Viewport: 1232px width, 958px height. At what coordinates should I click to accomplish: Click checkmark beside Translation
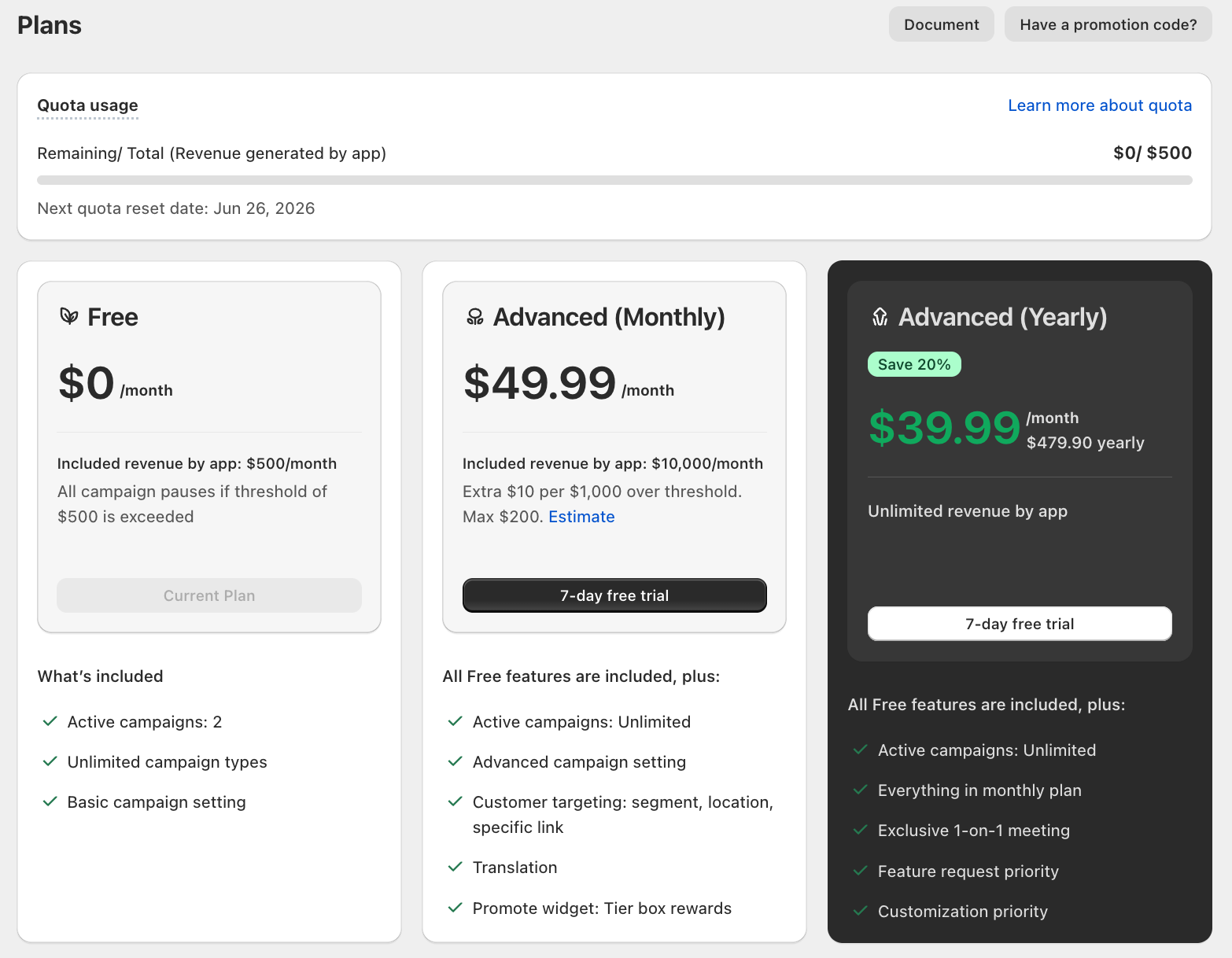pyautogui.click(x=455, y=867)
